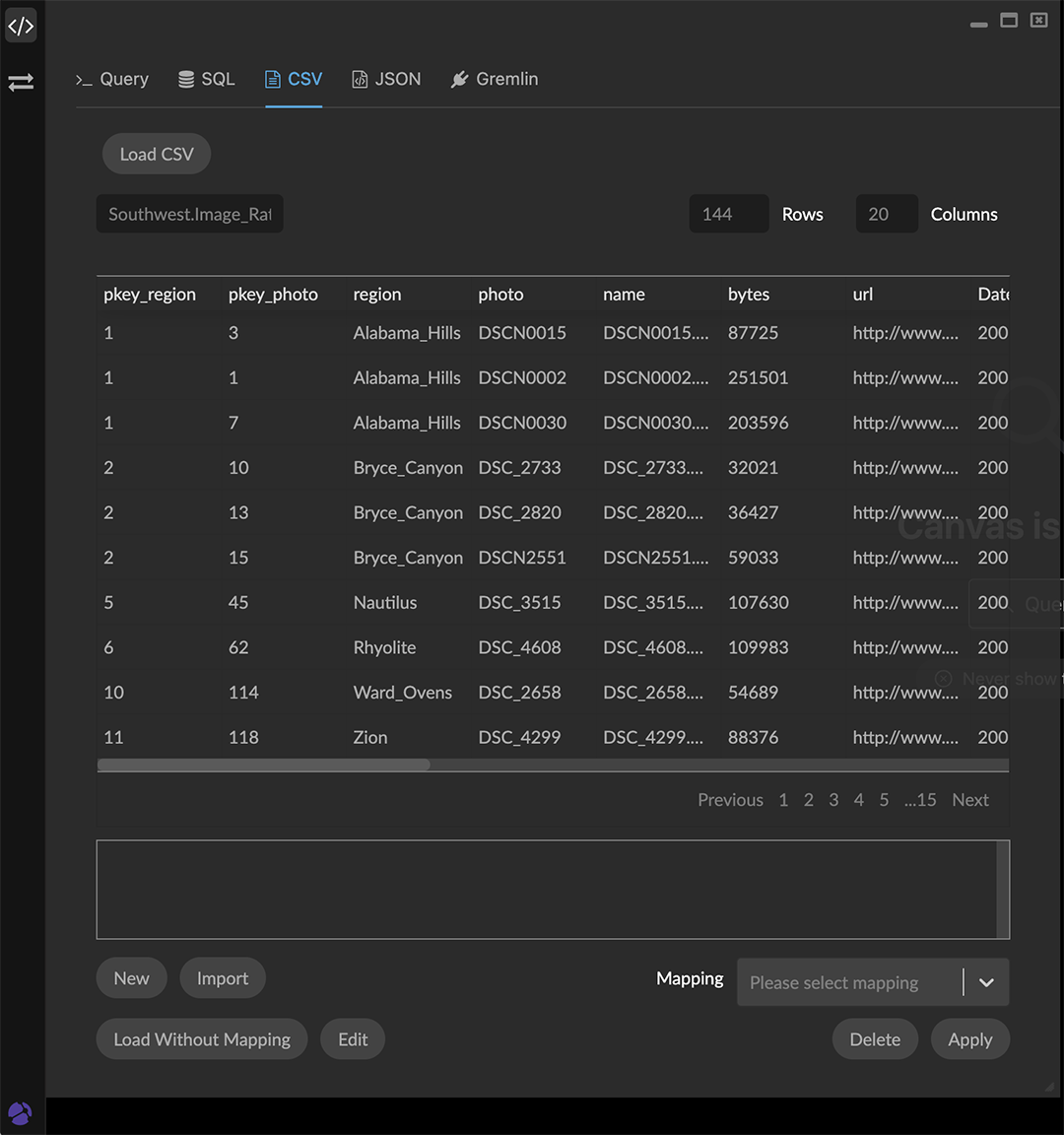Click the swap arrows icon in sidebar
1064x1135 pixels.
[21, 83]
